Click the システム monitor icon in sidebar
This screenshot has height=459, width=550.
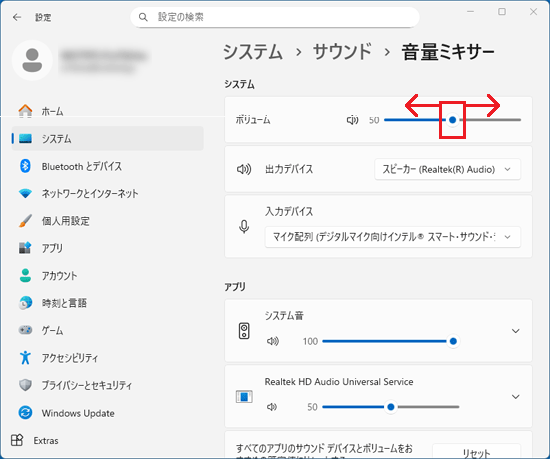point(25,139)
